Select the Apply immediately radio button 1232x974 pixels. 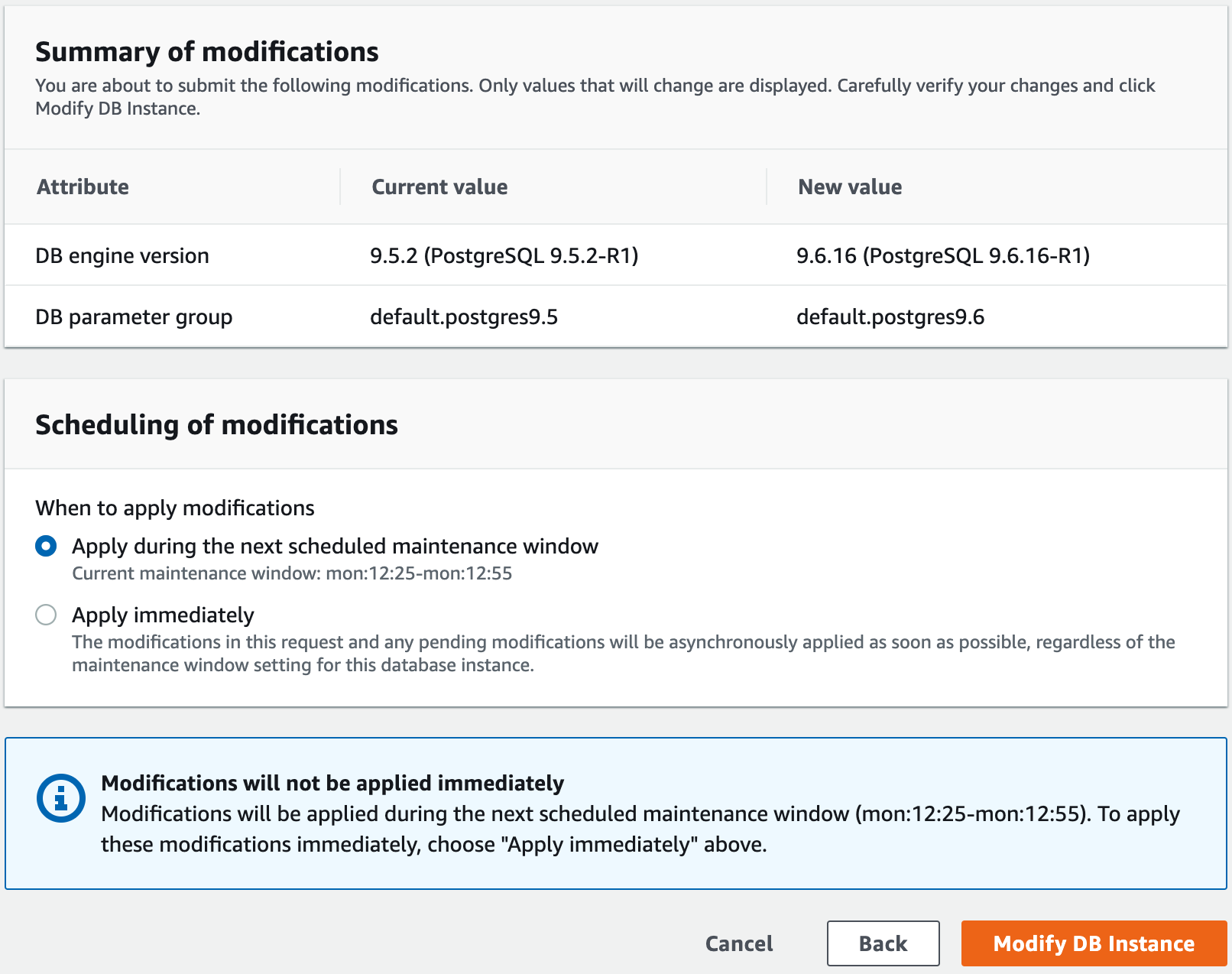pyautogui.click(x=46, y=615)
